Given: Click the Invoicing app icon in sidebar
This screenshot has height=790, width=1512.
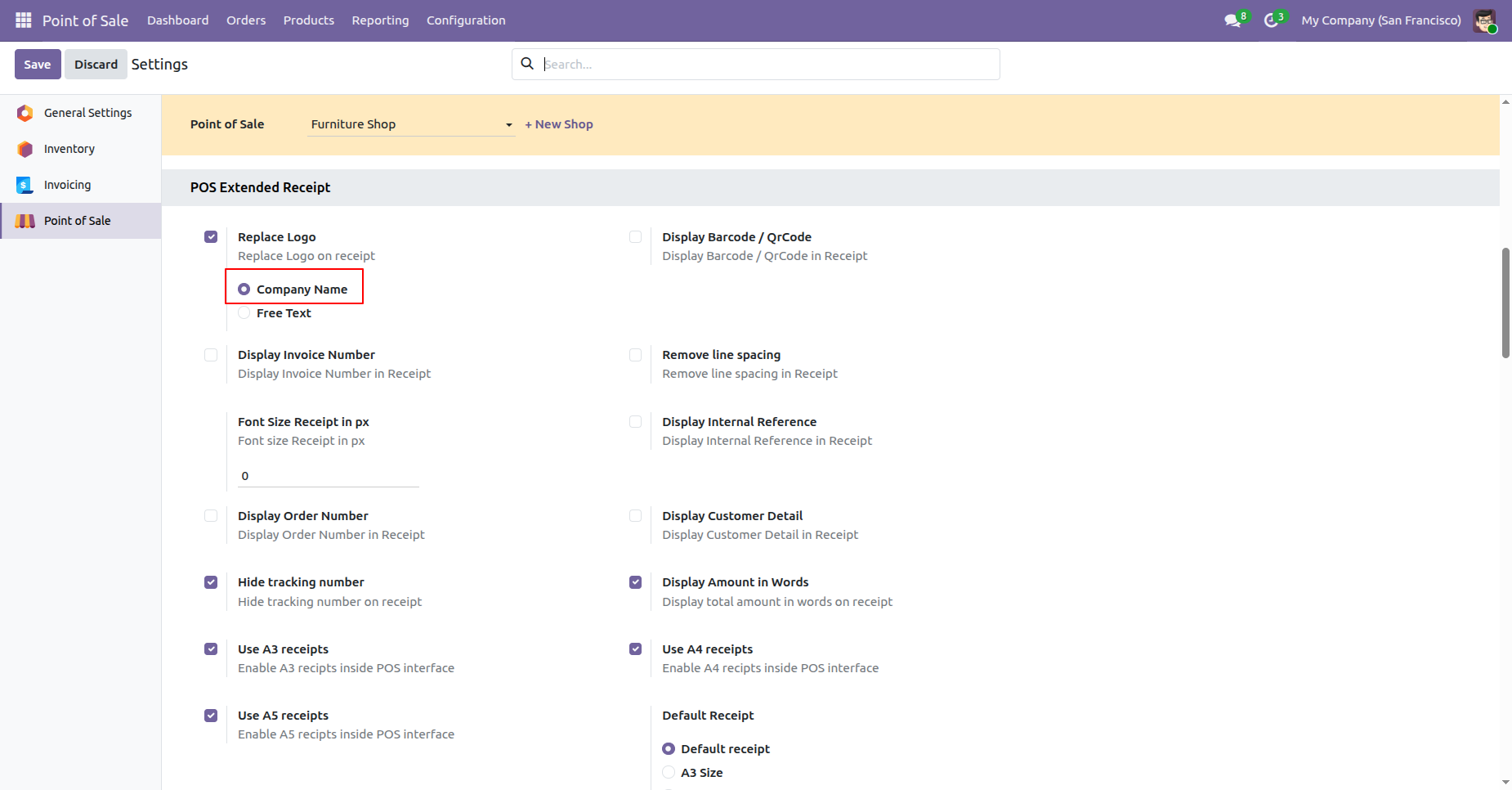Looking at the screenshot, I should coord(25,185).
